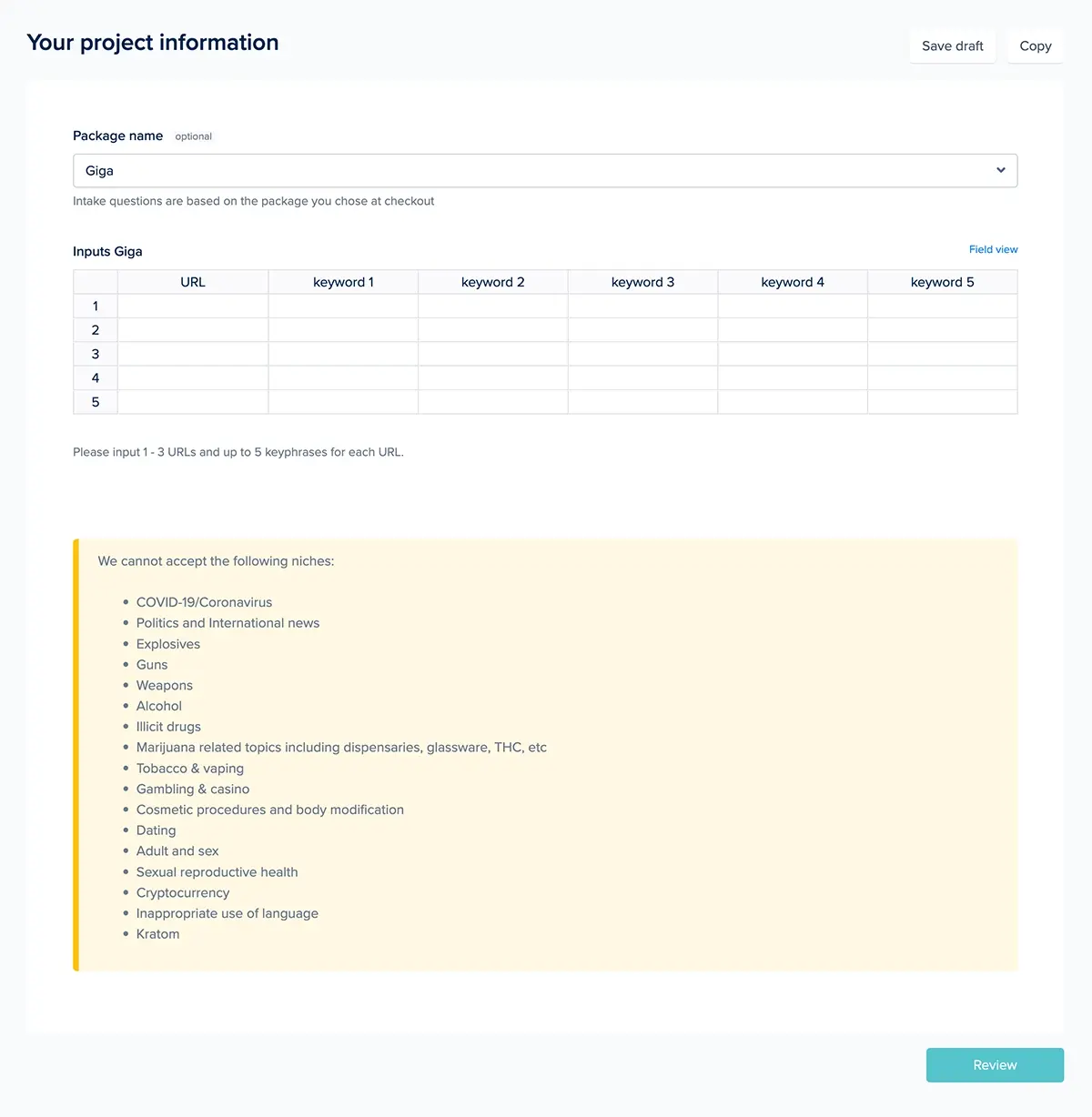Viewport: 1092px width, 1117px height.
Task: Click the Copy button
Action: (x=1036, y=45)
